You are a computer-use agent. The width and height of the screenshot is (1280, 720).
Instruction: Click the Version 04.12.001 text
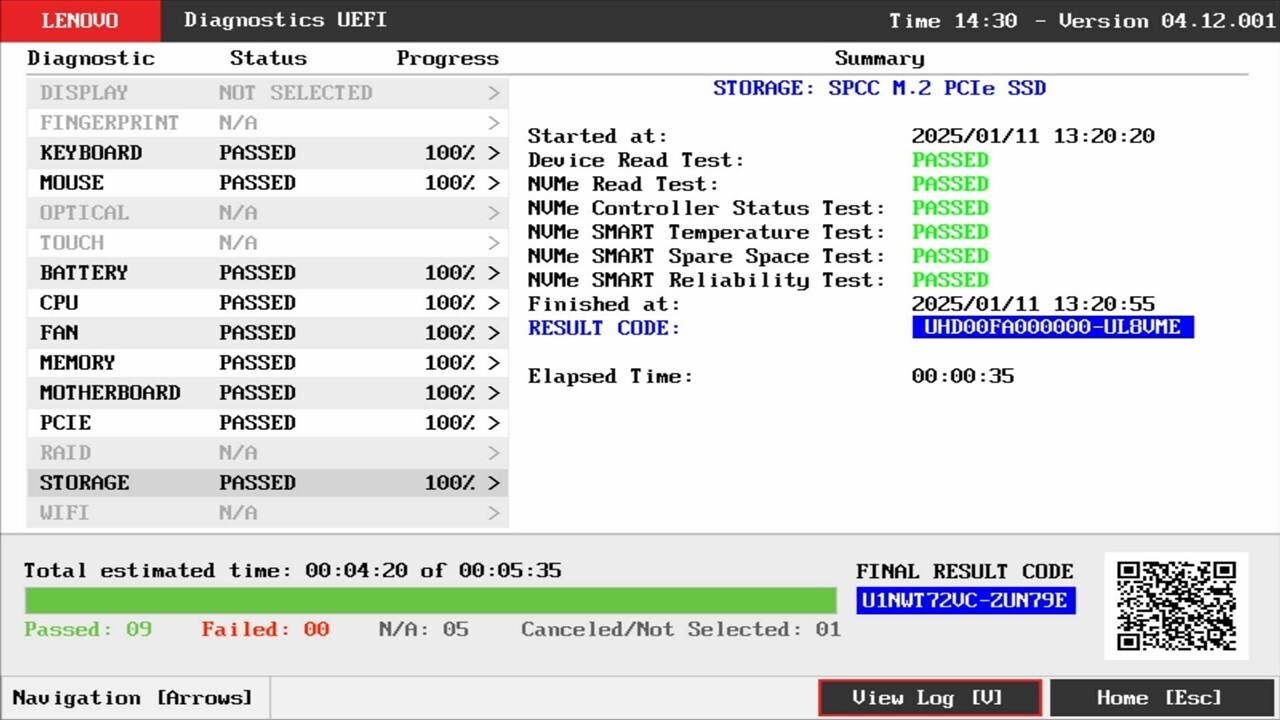point(1167,21)
